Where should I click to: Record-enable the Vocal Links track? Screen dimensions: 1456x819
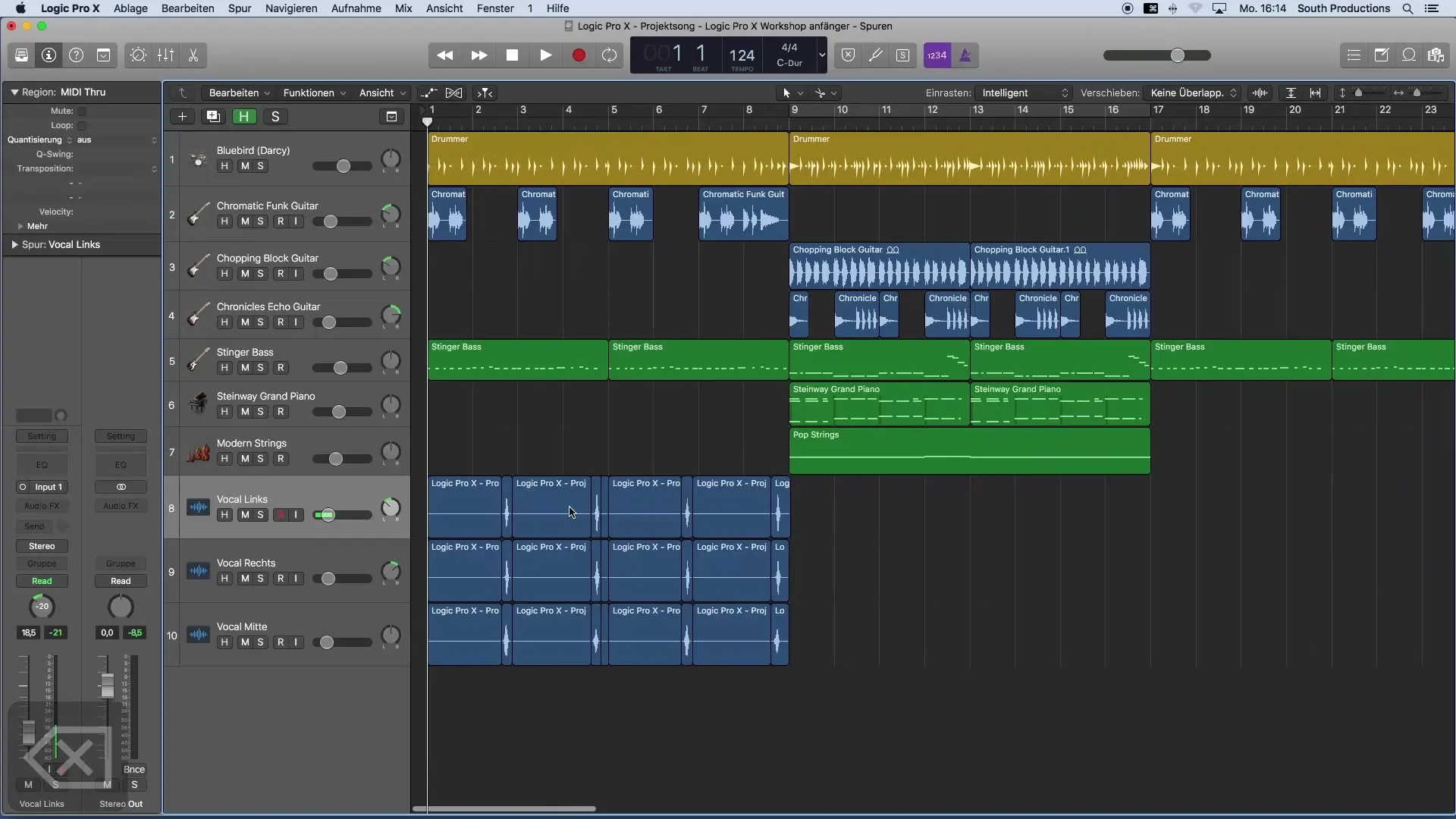point(281,515)
